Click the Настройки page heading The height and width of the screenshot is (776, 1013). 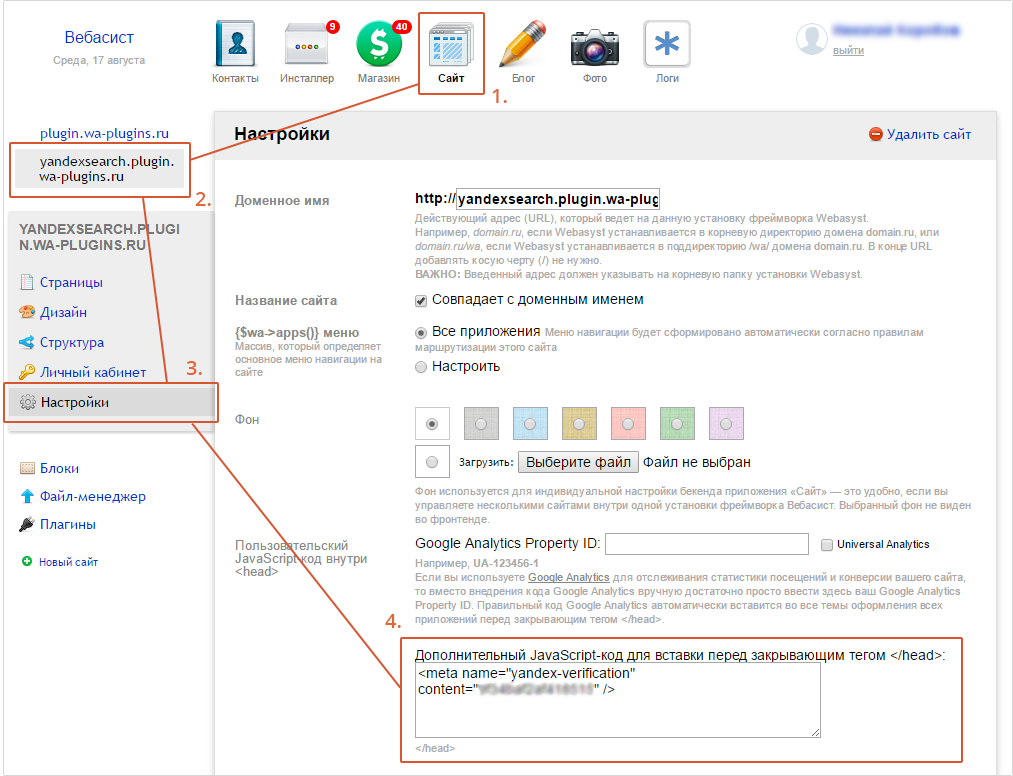click(x=282, y=134)
